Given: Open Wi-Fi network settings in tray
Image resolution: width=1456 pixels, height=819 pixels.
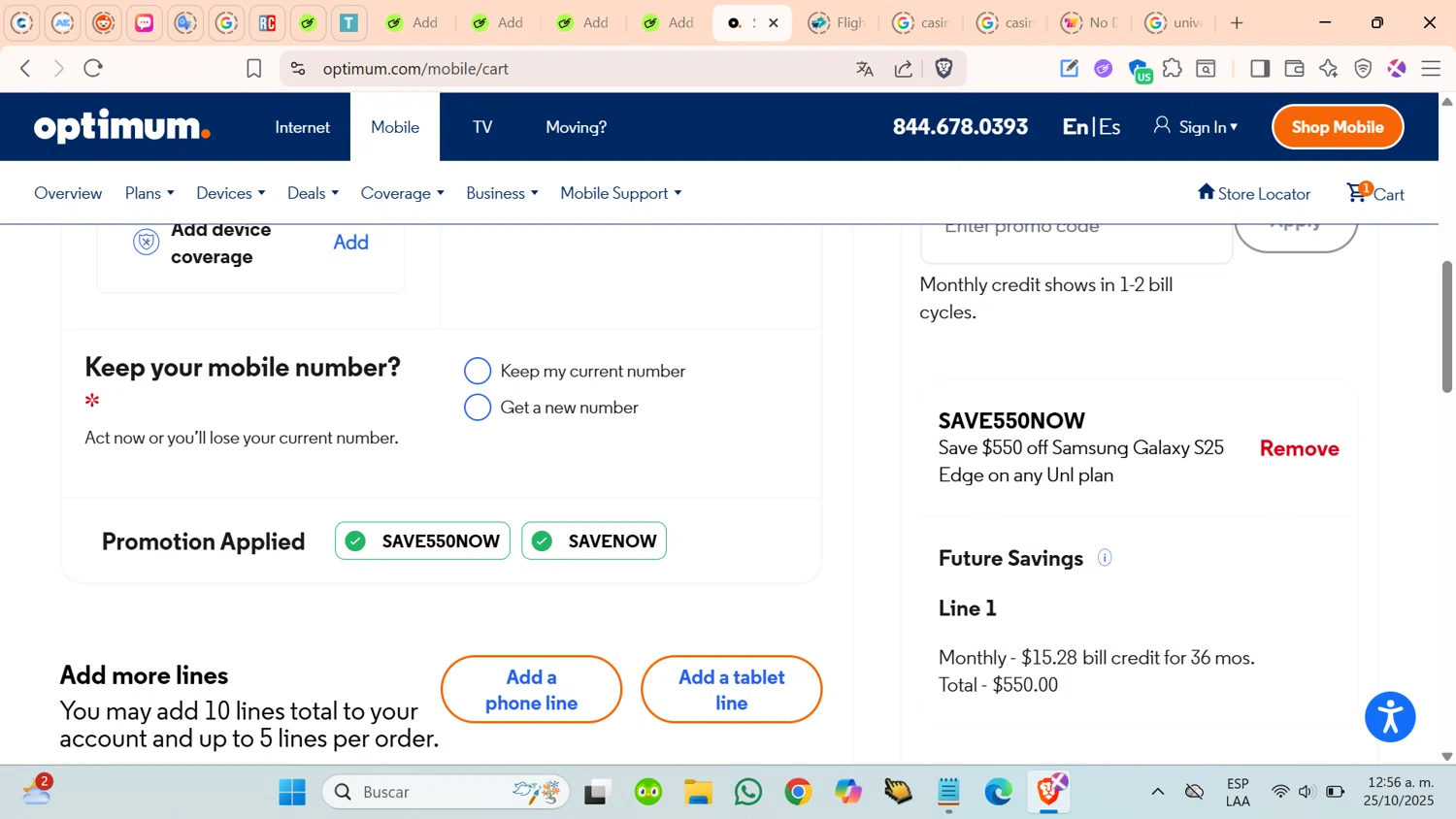Looking at the screenshot, I should pos(1280,792).
